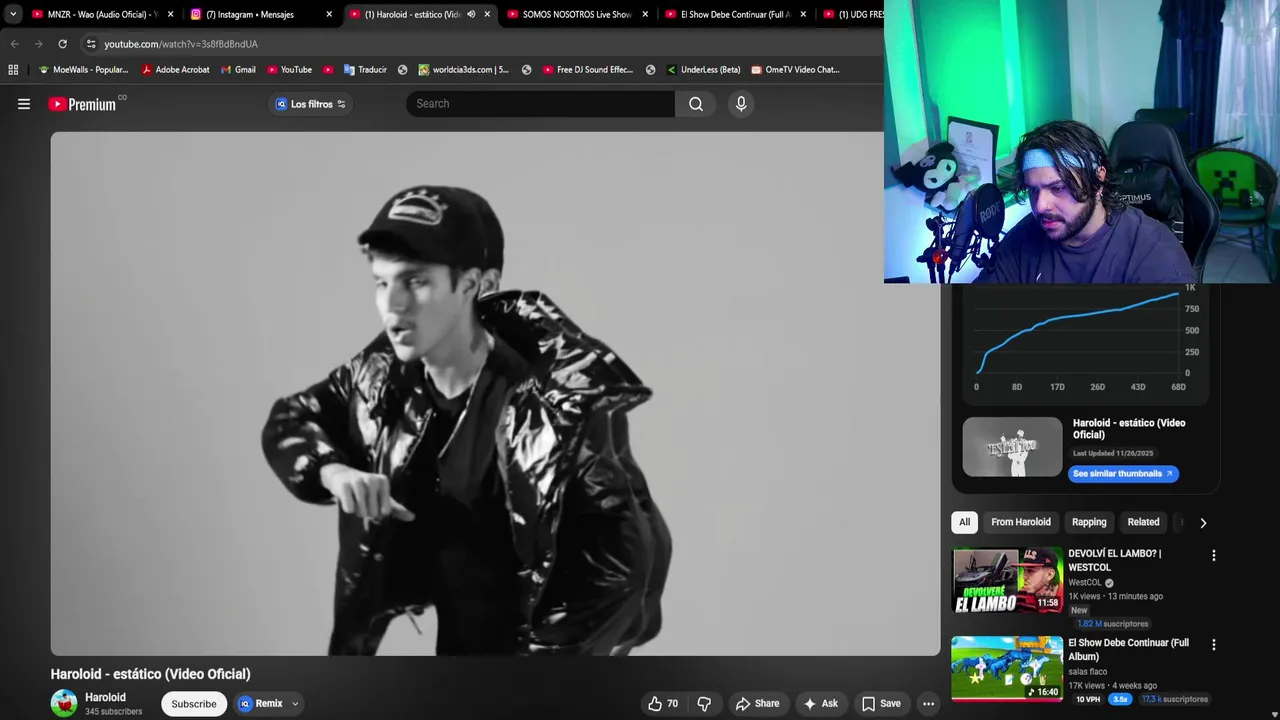Click the search magnifier button

695,104
